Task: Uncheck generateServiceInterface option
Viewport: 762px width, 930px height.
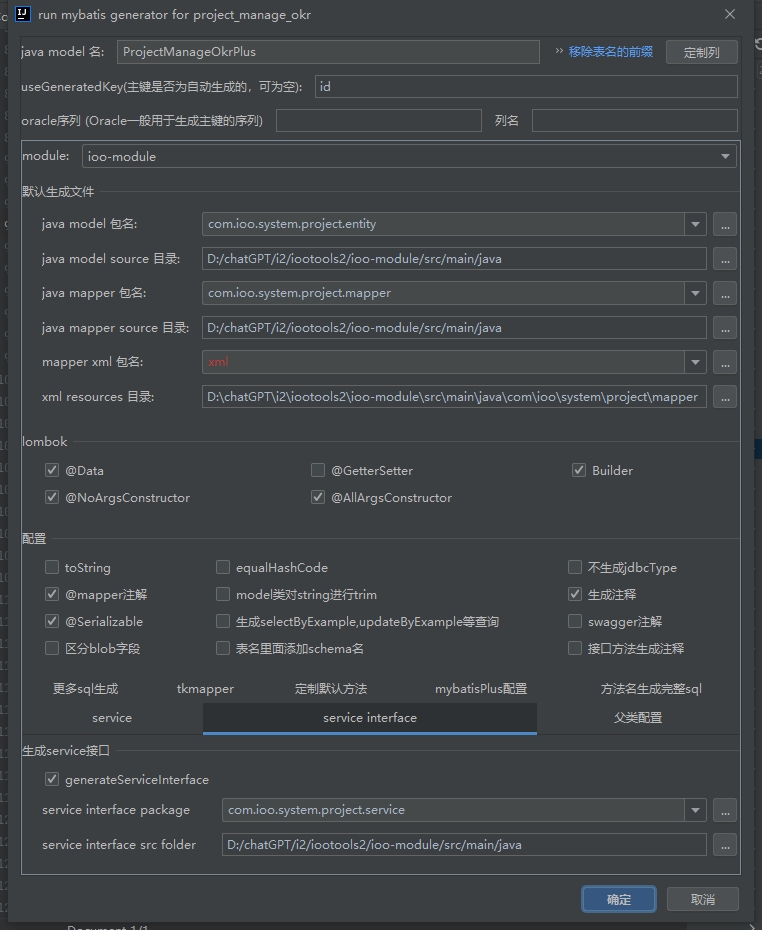Action: [52, 780]
